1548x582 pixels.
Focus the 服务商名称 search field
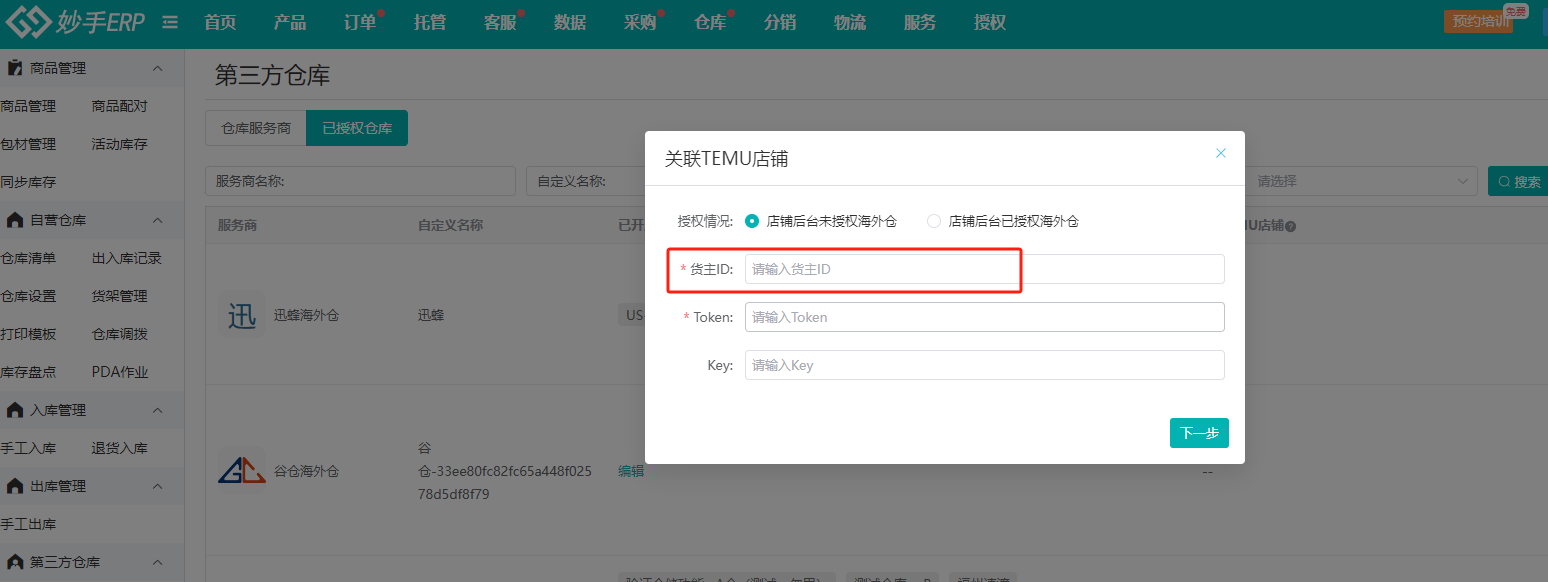coord(360,181)
